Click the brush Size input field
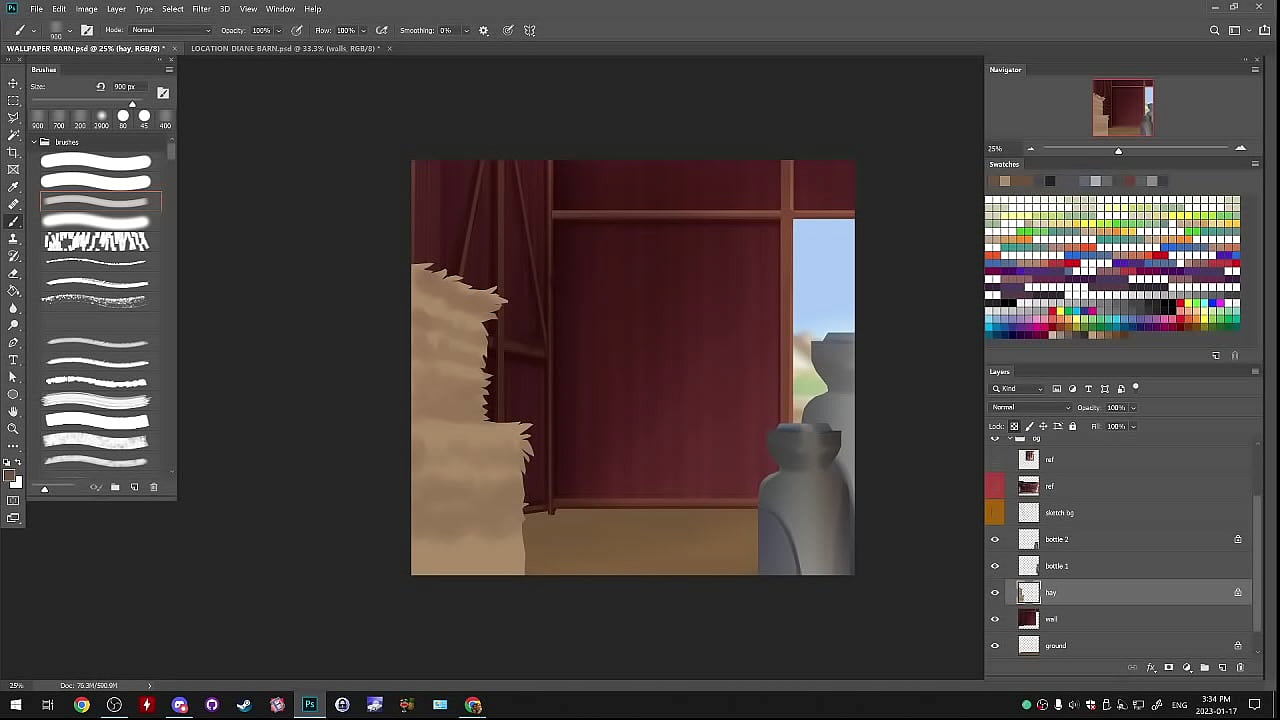Screen dimensions: 1280x720 point(125,86)
